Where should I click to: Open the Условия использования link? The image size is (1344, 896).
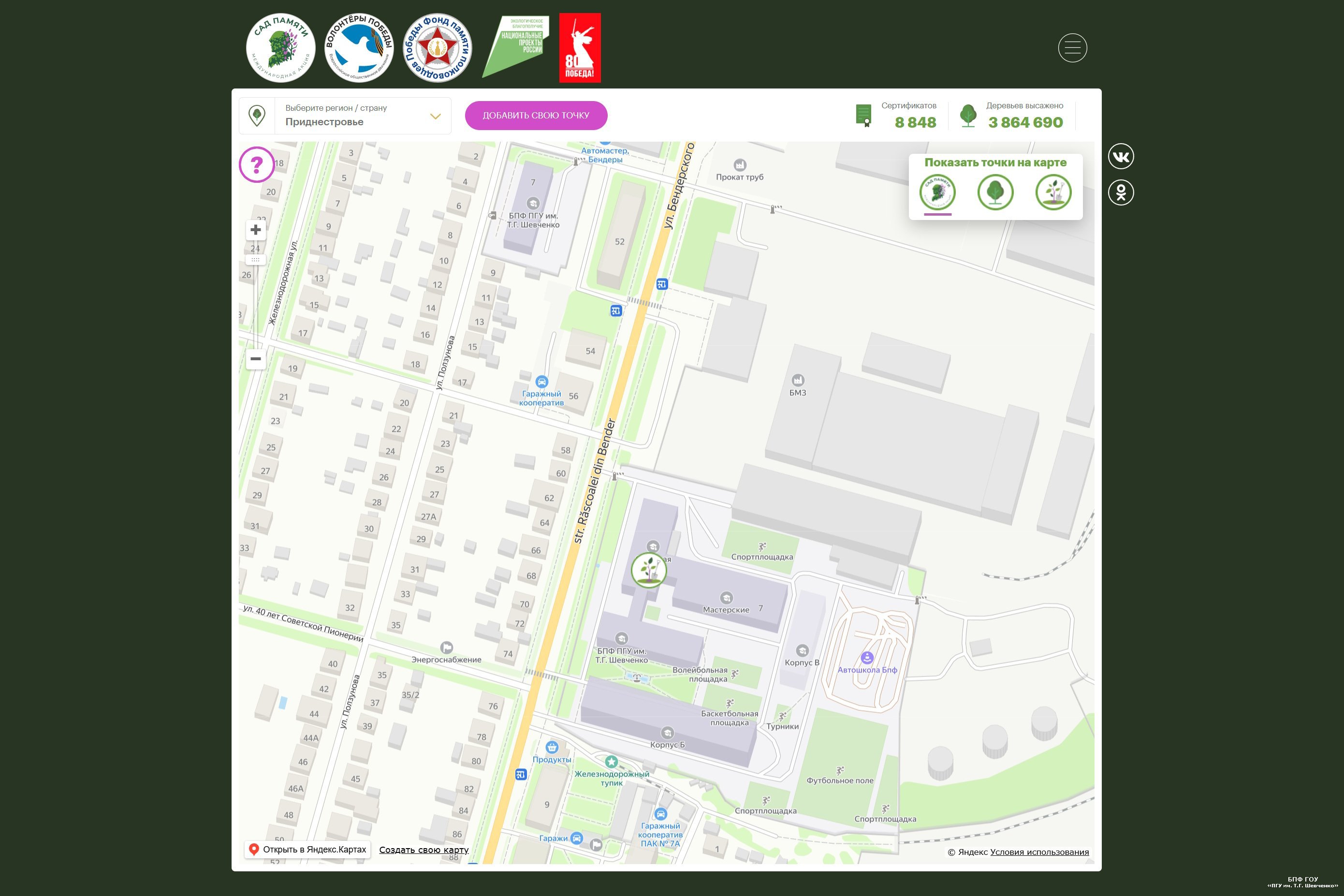coord(1039,852)
